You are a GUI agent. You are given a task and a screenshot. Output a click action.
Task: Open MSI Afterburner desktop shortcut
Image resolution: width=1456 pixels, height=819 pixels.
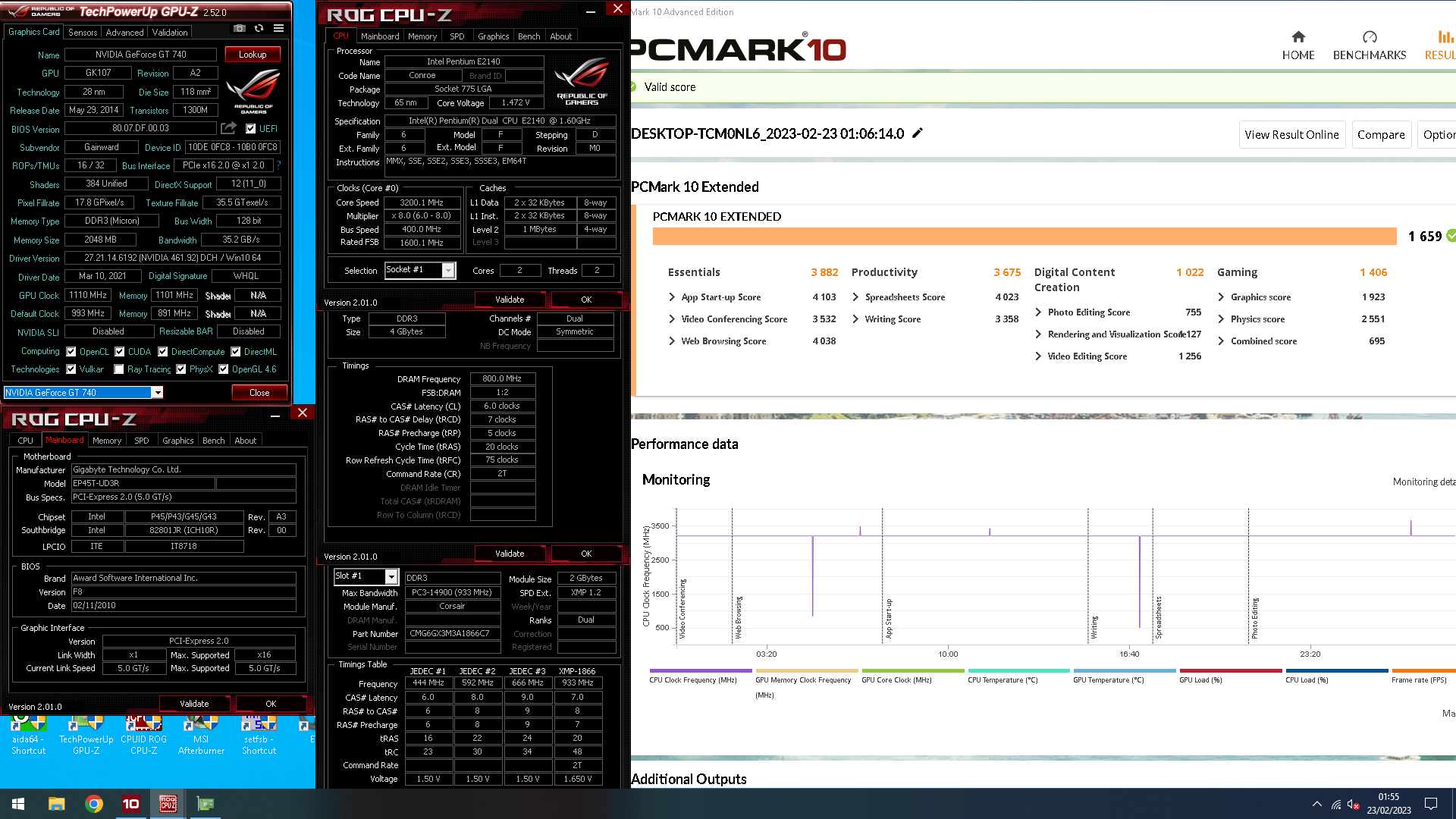pyautogui.click(x=201, y=736)
